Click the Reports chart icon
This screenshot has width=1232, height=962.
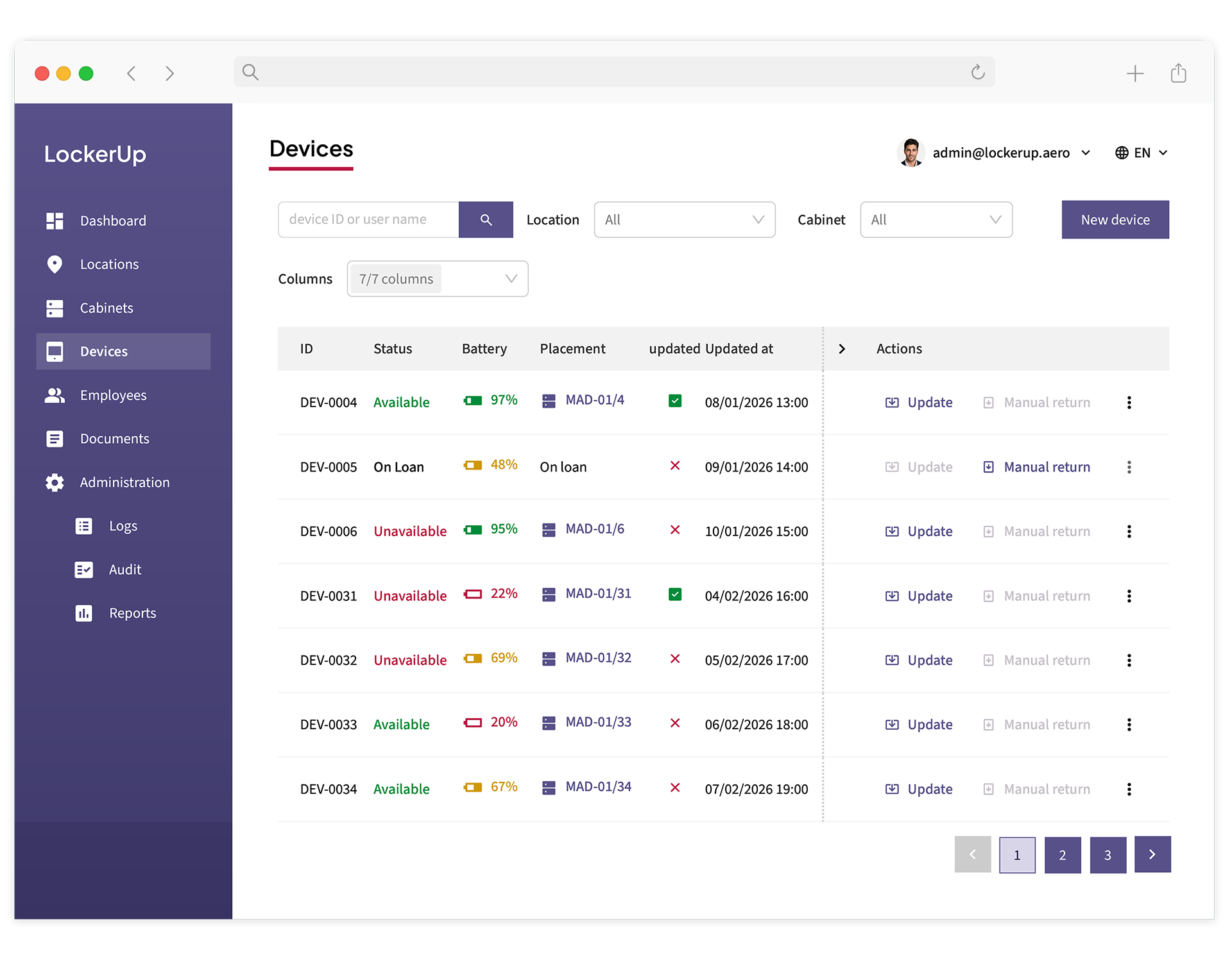[x=84, y=613]
